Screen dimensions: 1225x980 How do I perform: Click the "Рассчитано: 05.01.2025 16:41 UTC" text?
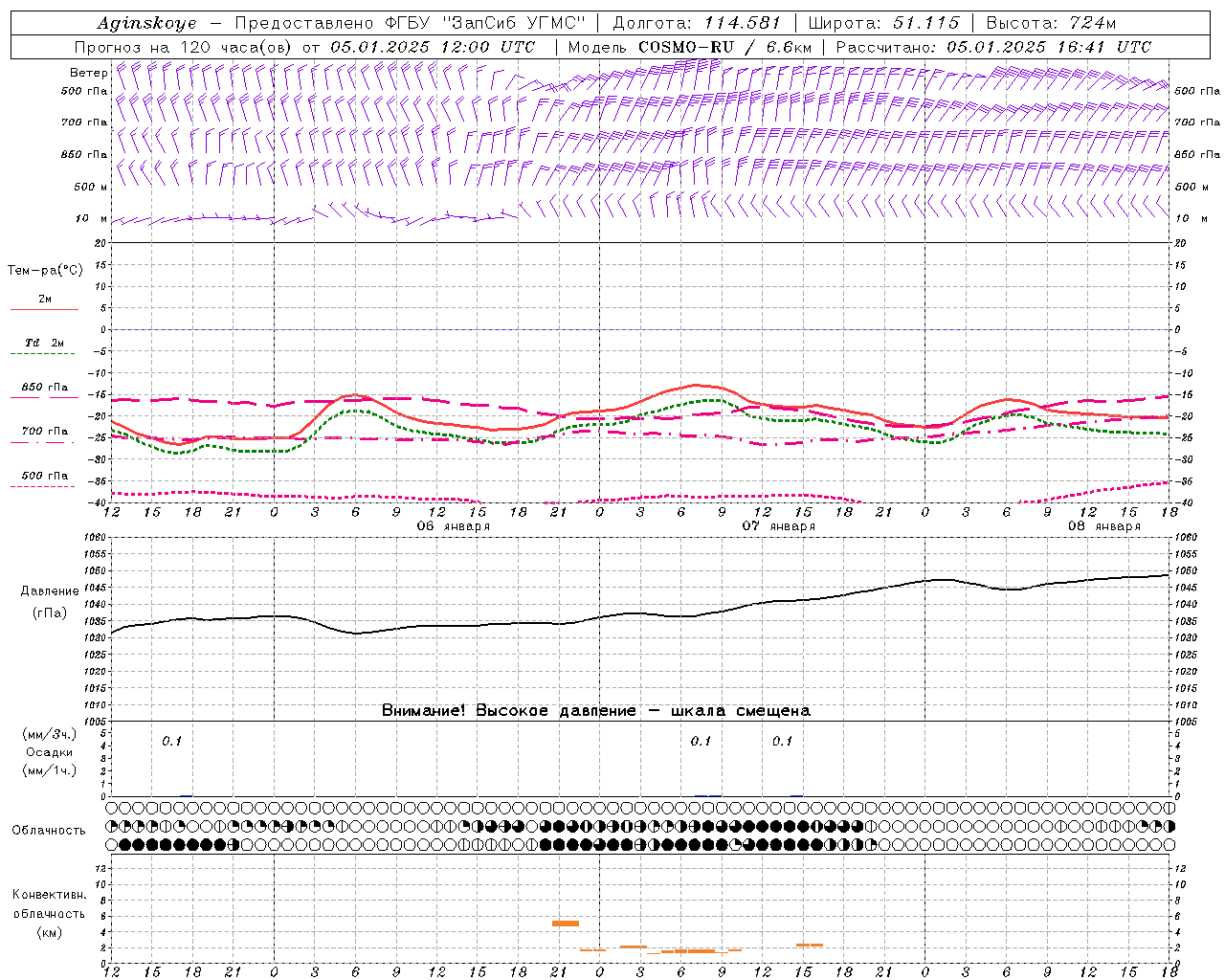pos(993,47)
